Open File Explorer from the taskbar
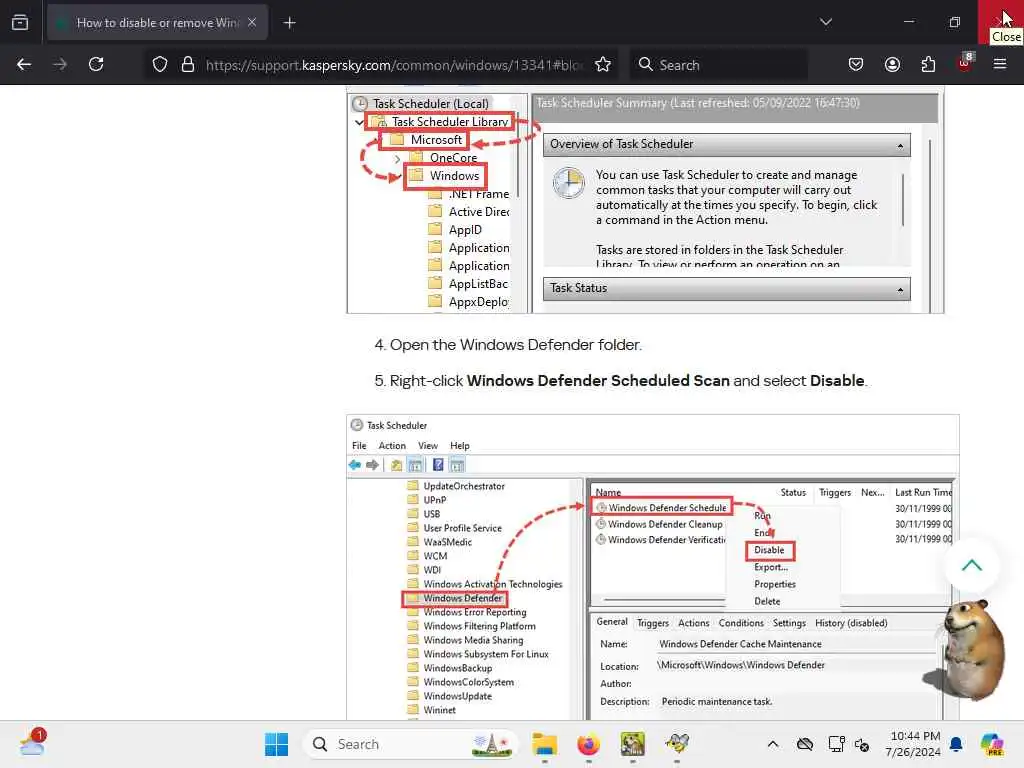Viewport: 1024px width, 768px height. 545,744
